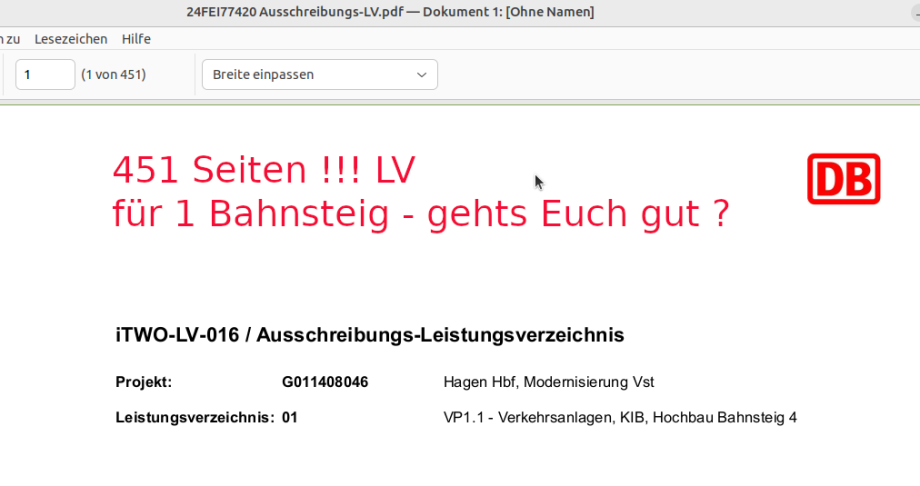Click the 'Projekt:' label

pos(144,382)
